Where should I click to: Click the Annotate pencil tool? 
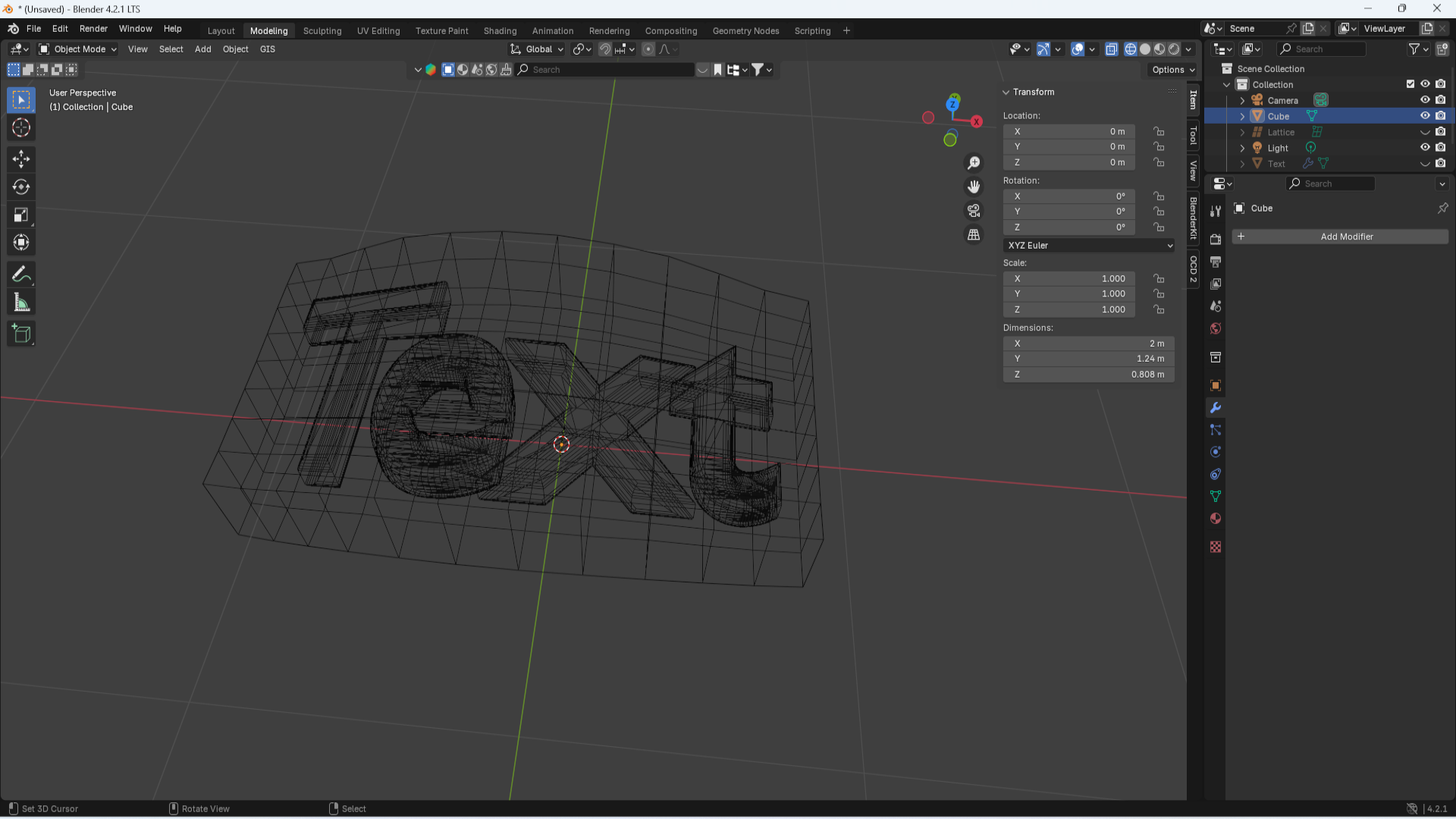point(21,275)
